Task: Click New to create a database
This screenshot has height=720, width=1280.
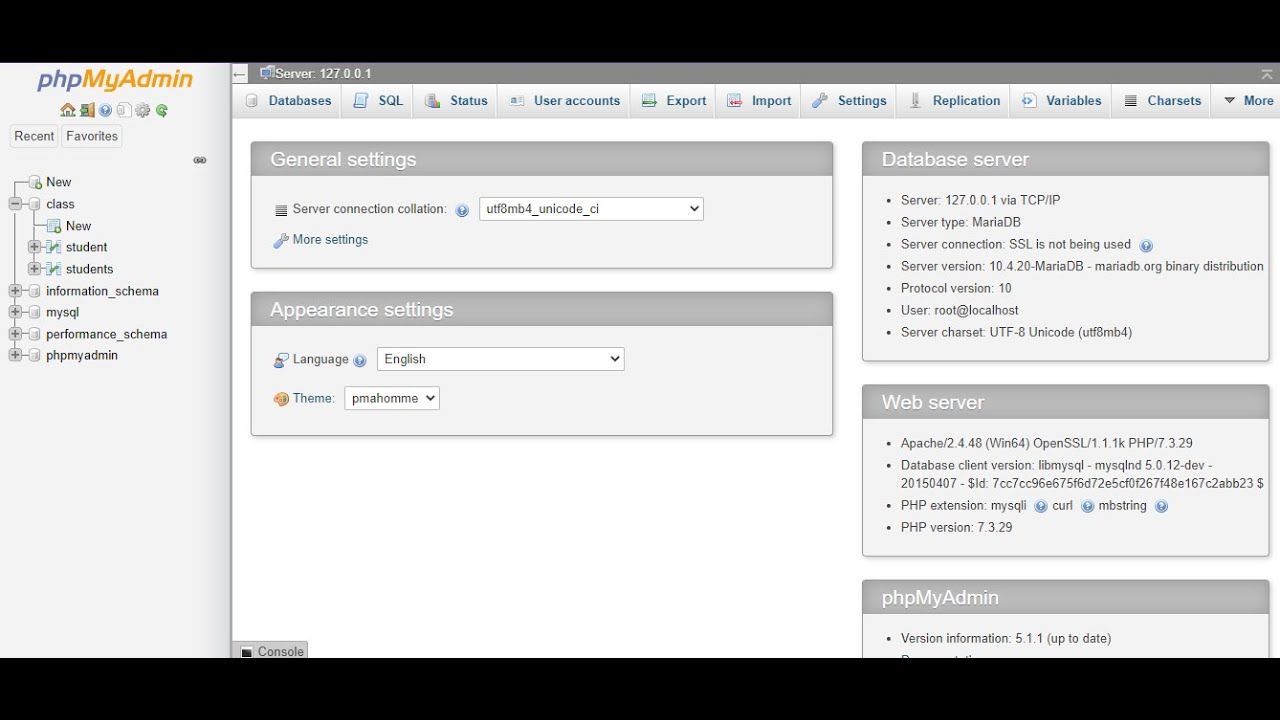Action: pos(58,182)
